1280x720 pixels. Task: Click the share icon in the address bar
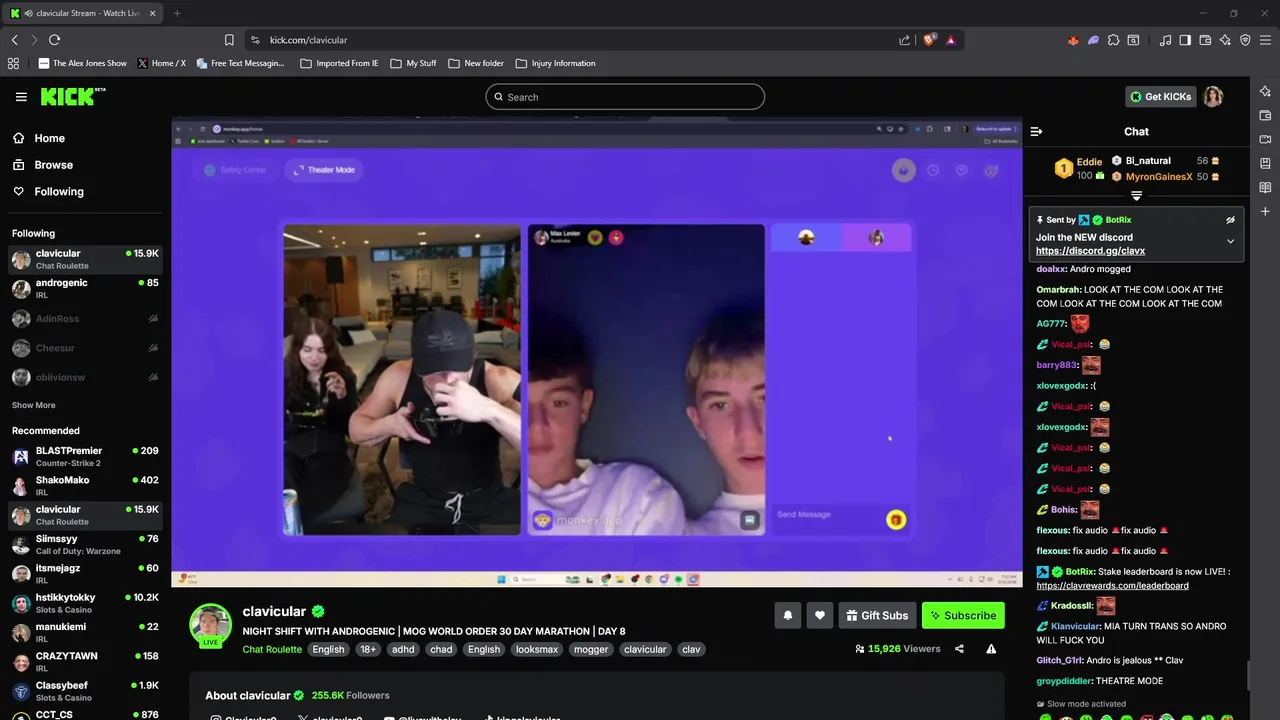904,40
